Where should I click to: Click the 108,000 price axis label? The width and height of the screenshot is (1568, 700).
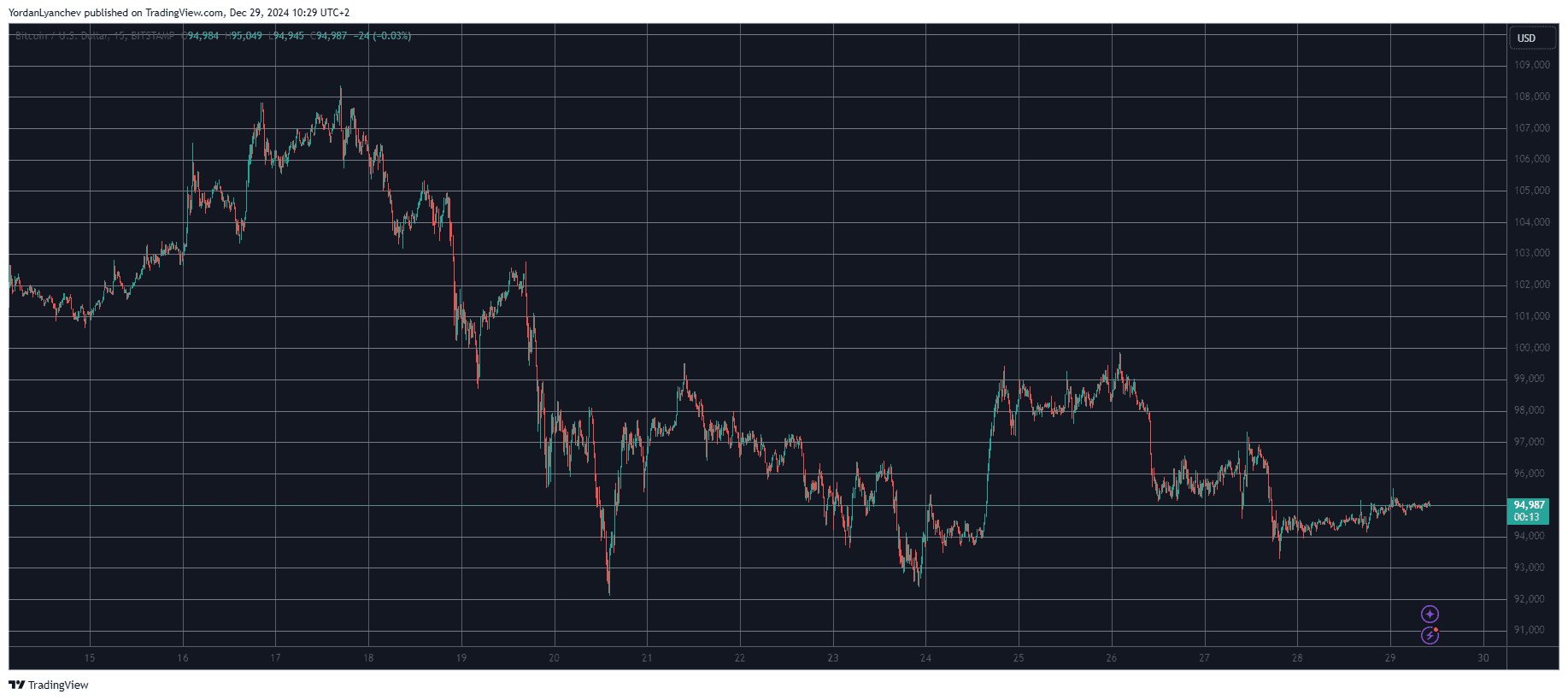click(x=1532, y=97)
